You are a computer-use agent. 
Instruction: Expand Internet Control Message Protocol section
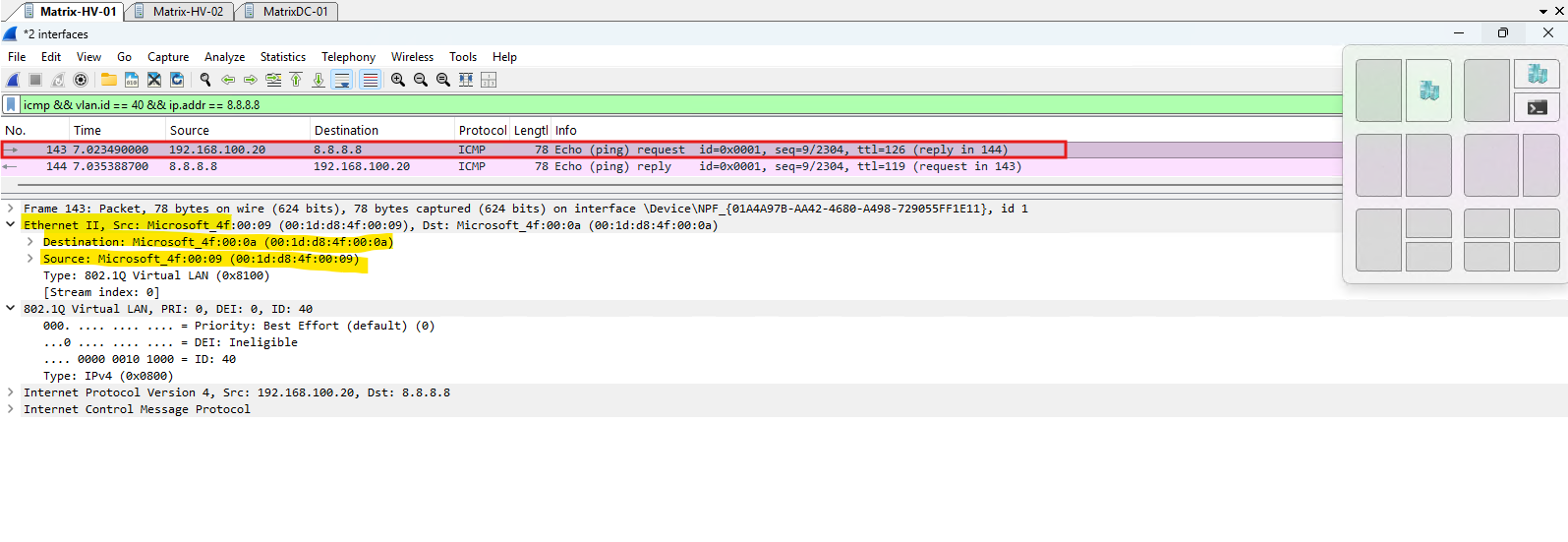pos(10,409)
